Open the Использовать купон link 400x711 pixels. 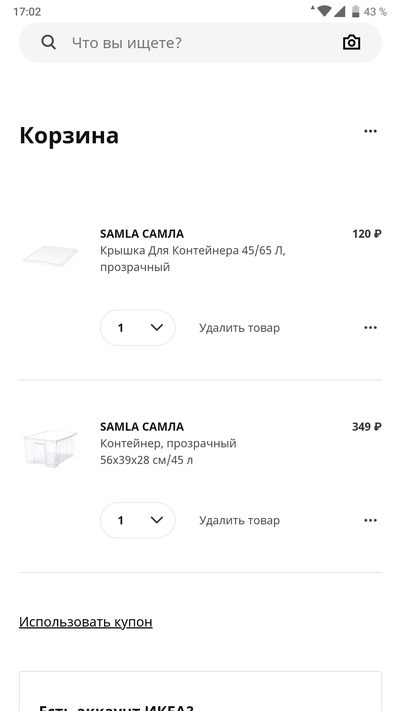pos(86,622)
